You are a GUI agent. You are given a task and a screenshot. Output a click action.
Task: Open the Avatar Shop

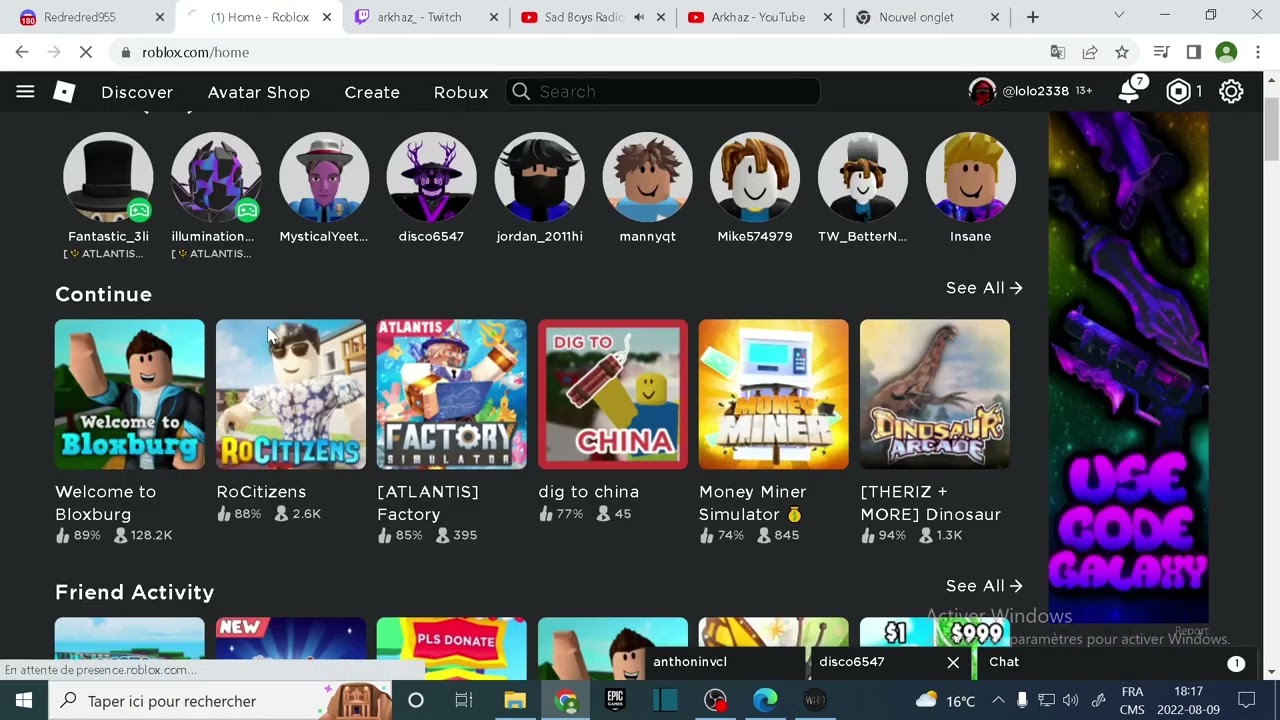click(x=259, y=92)
